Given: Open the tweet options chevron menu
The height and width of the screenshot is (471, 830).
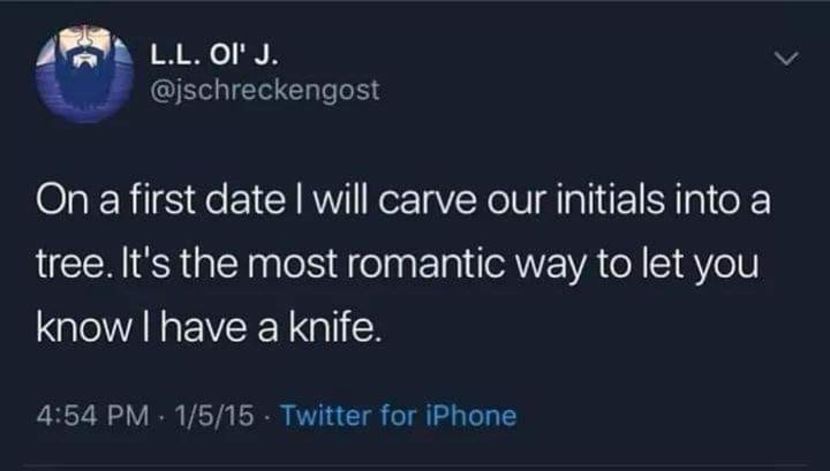Looking at the screenshot, I should pyautogui.click(x=790, y=60).
